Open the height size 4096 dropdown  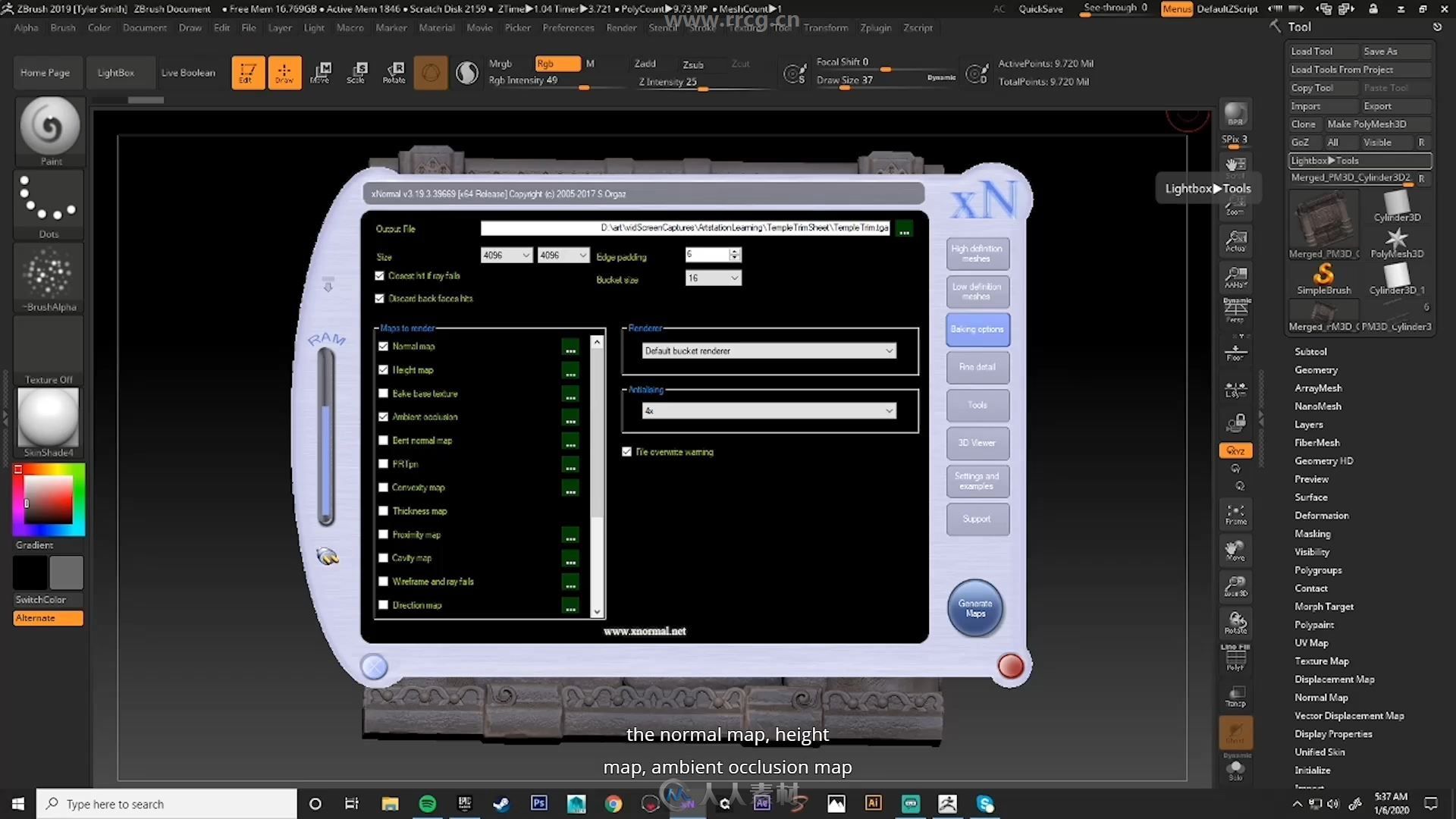coord(563,256)
